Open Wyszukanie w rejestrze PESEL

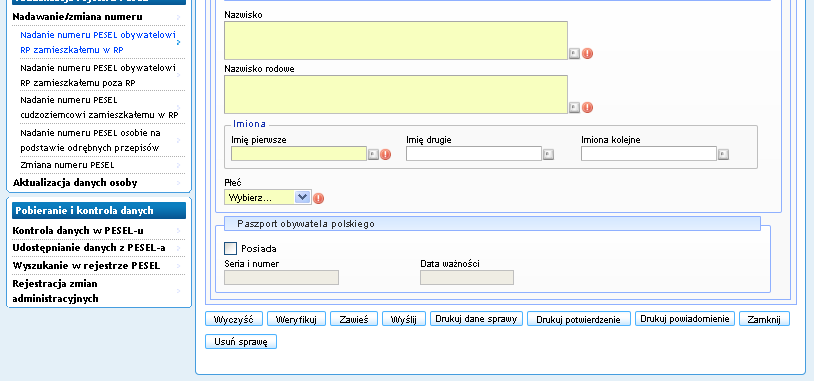pos(86,266)
